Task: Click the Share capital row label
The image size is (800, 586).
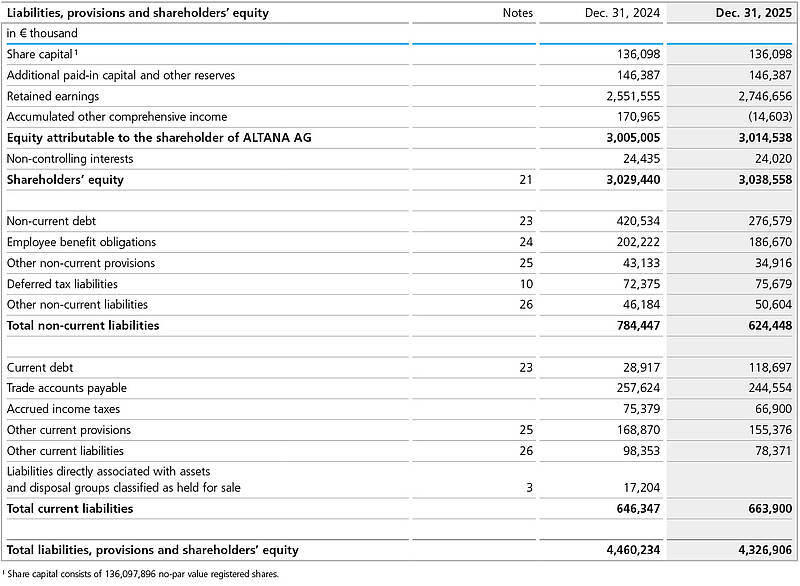Action: tap(42, 54)
